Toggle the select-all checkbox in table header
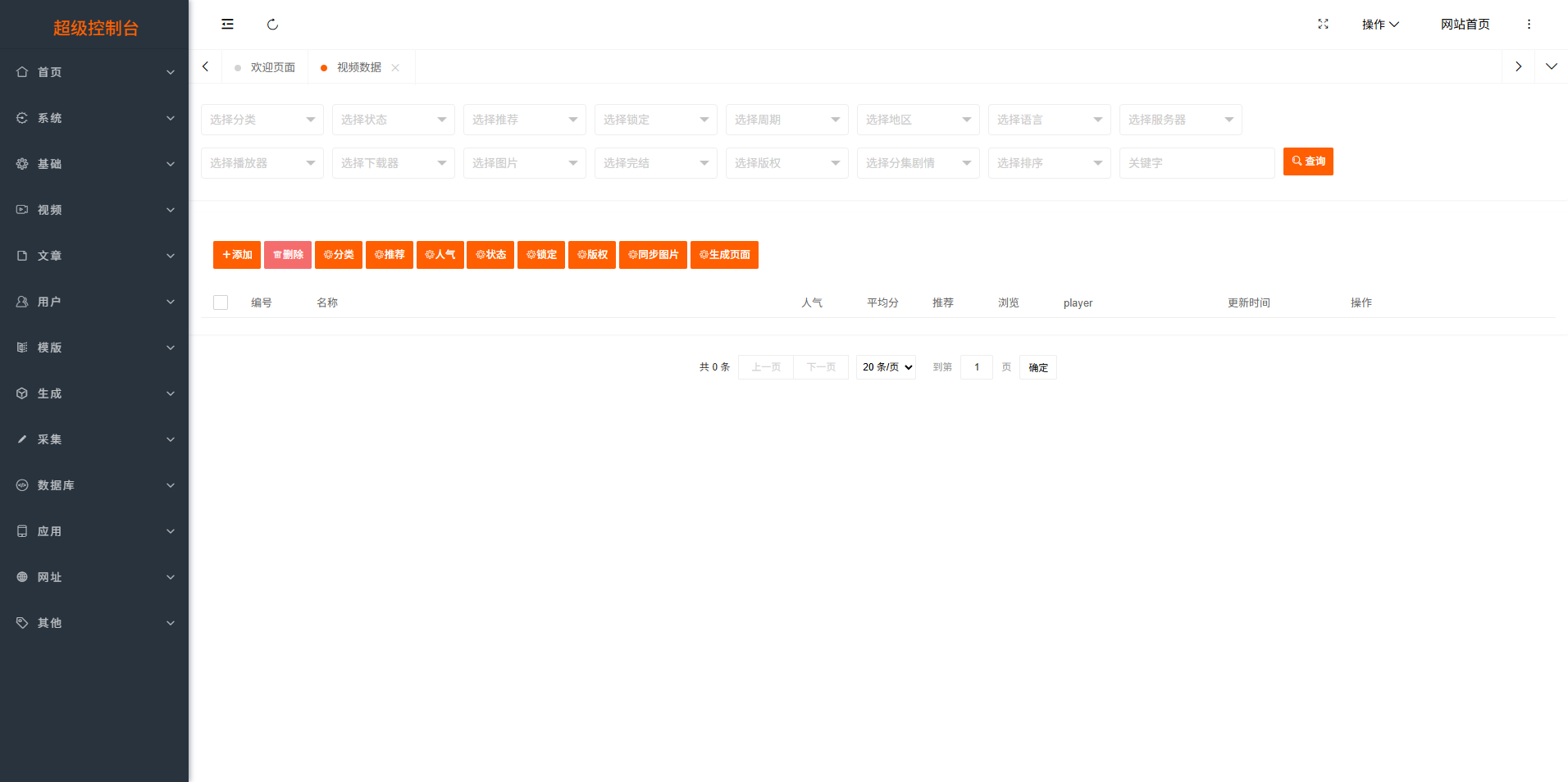 pyautogui.click(x=221, y=302)
